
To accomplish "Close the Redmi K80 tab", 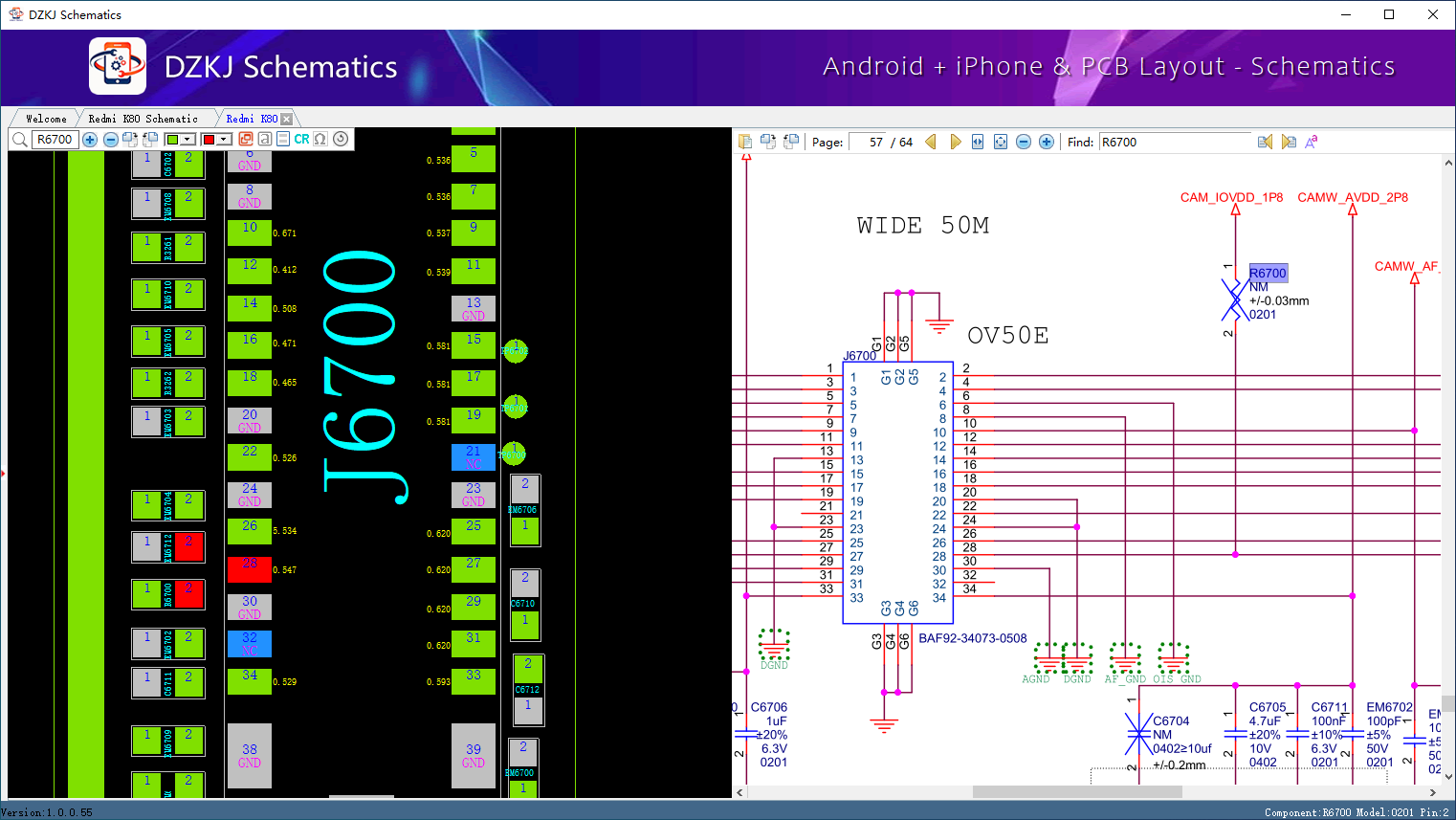I will point(286,119).
